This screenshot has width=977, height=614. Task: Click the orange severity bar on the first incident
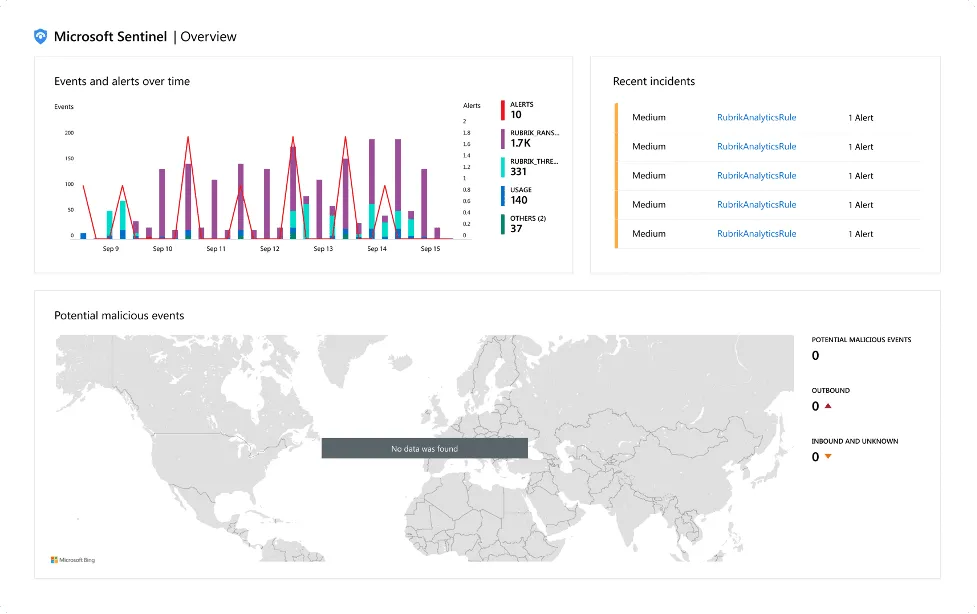click(617, 117)
